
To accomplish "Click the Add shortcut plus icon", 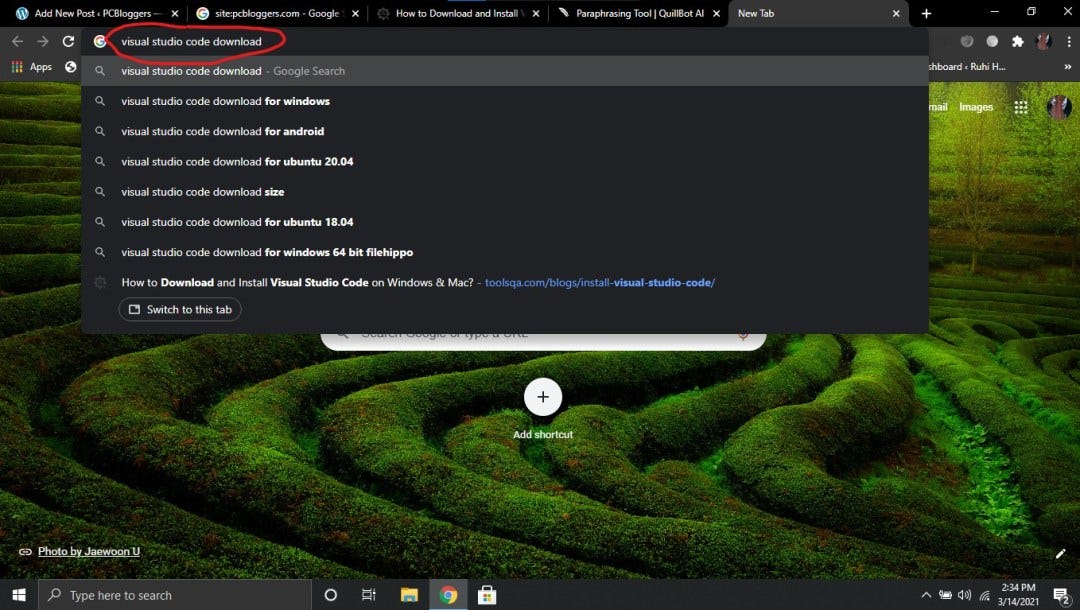I will point(543,396).
